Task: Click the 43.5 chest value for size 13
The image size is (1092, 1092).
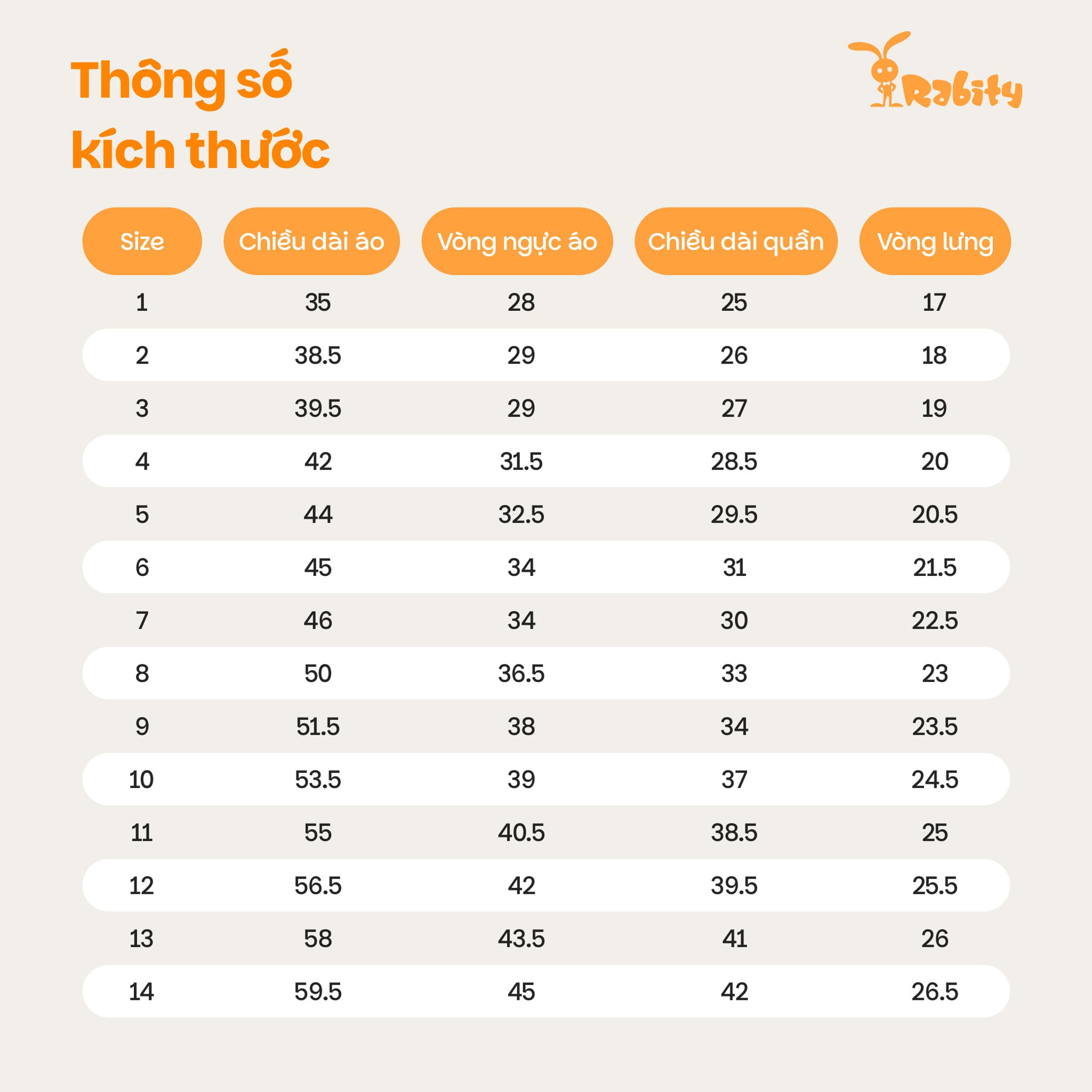Action: click(520, 938)
